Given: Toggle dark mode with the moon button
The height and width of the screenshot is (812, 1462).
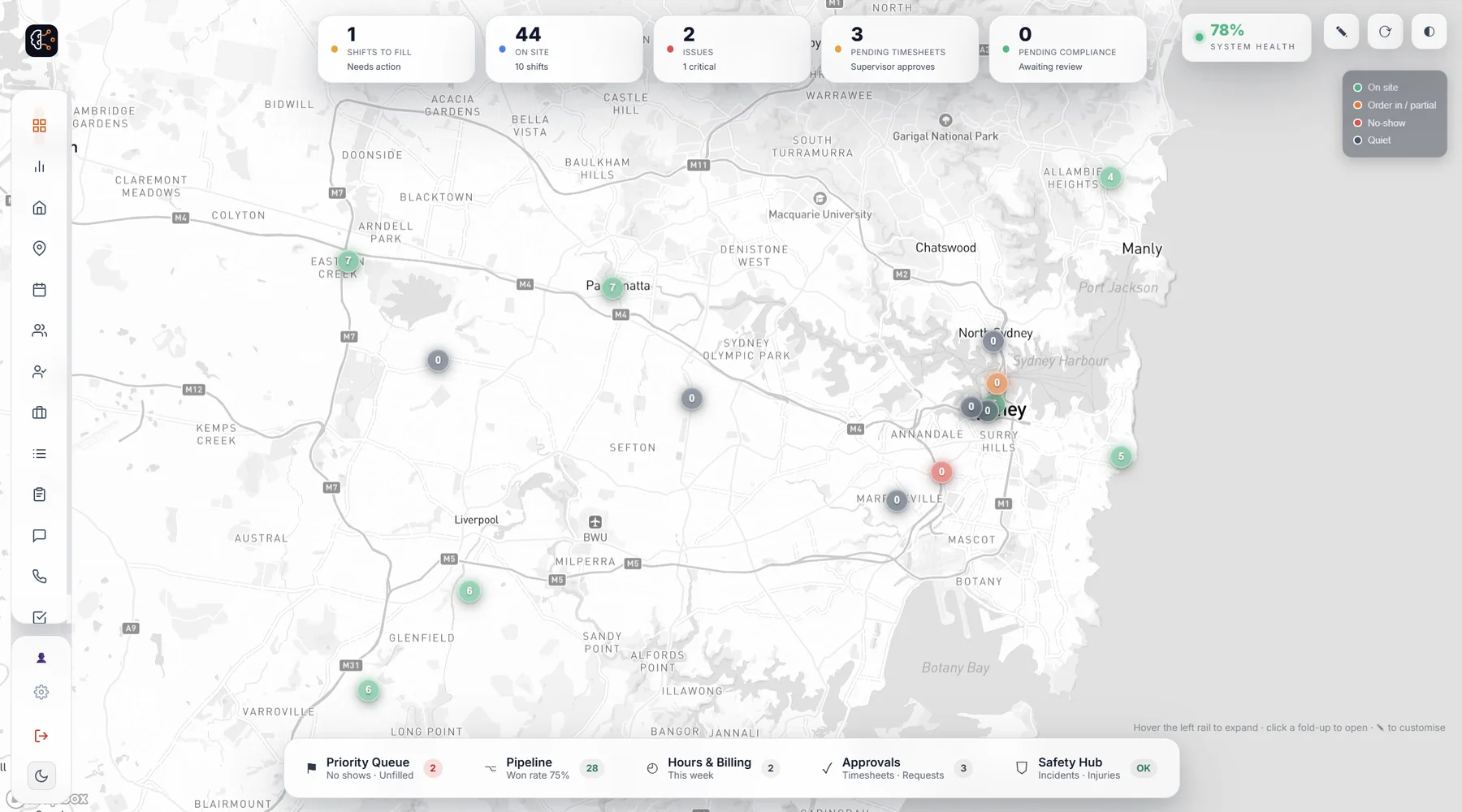Looking at the screenshot, I should 41,776.
